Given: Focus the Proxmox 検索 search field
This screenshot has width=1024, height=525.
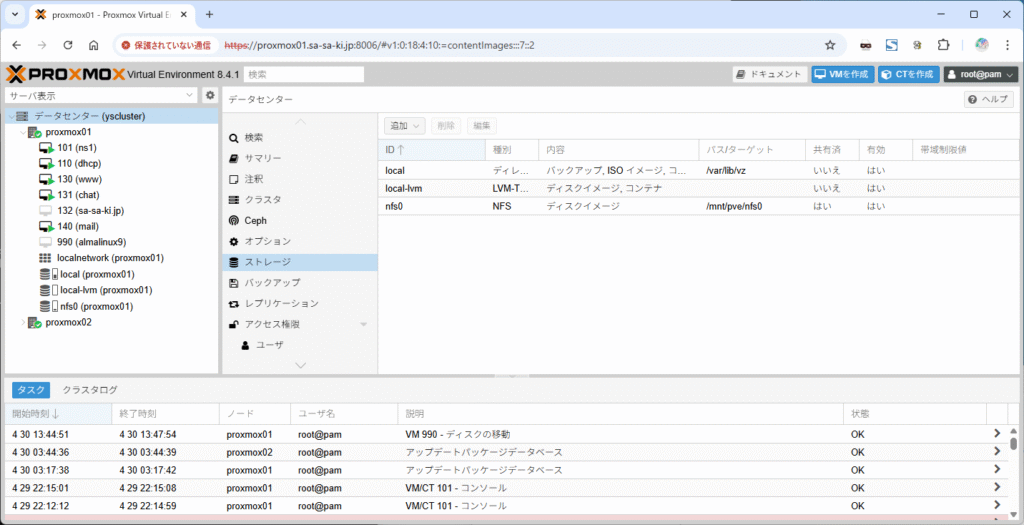Looking at the screenshot, I should coord(304,74).
